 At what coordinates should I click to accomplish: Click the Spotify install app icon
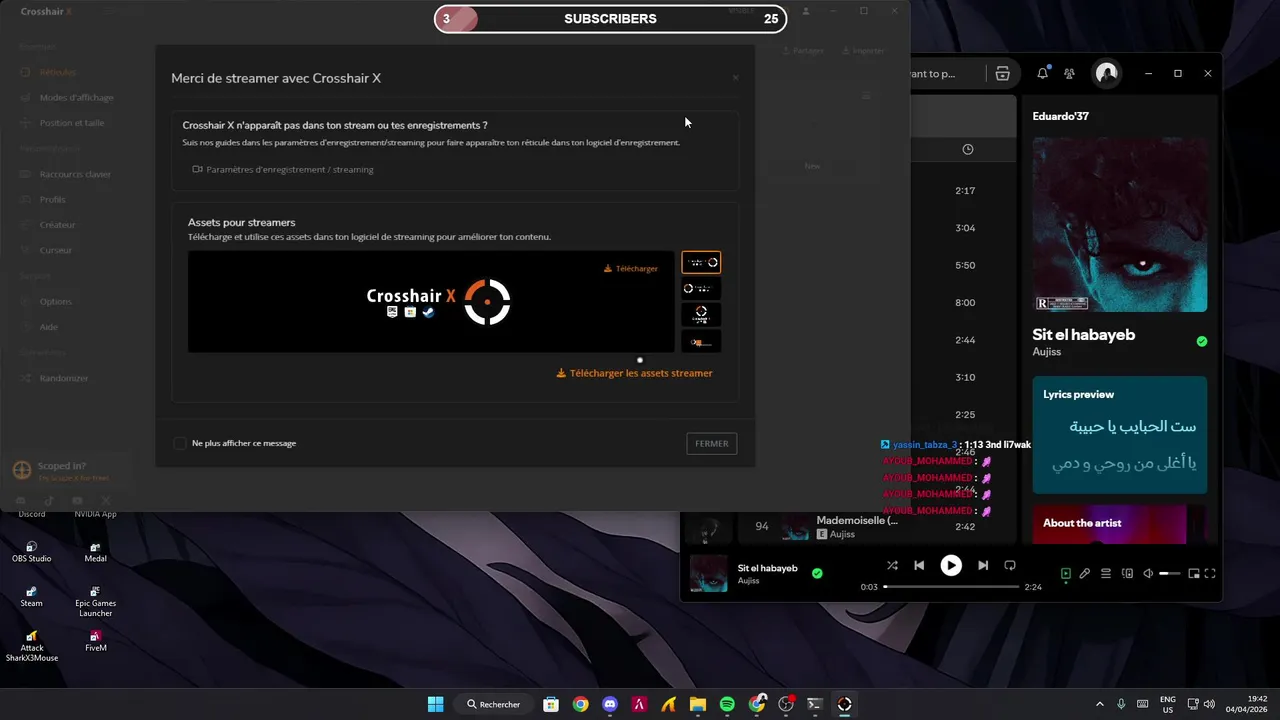click(1002, 73)
